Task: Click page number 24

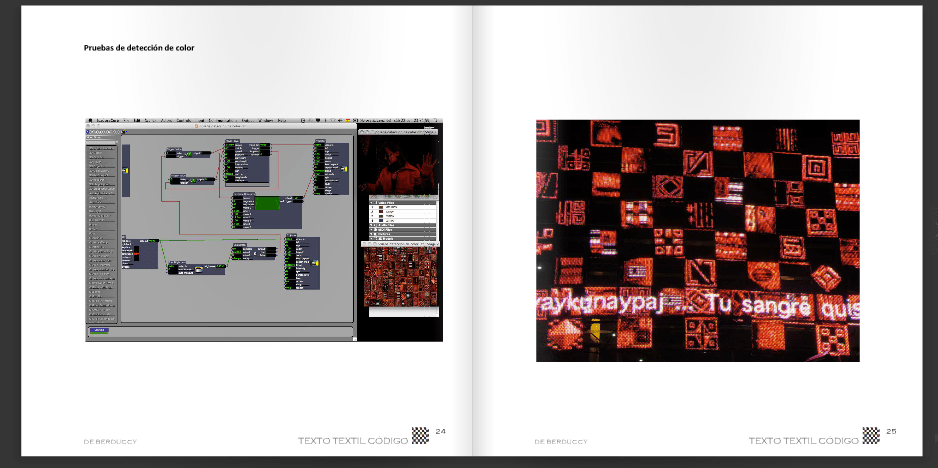Action: (440, 432)
